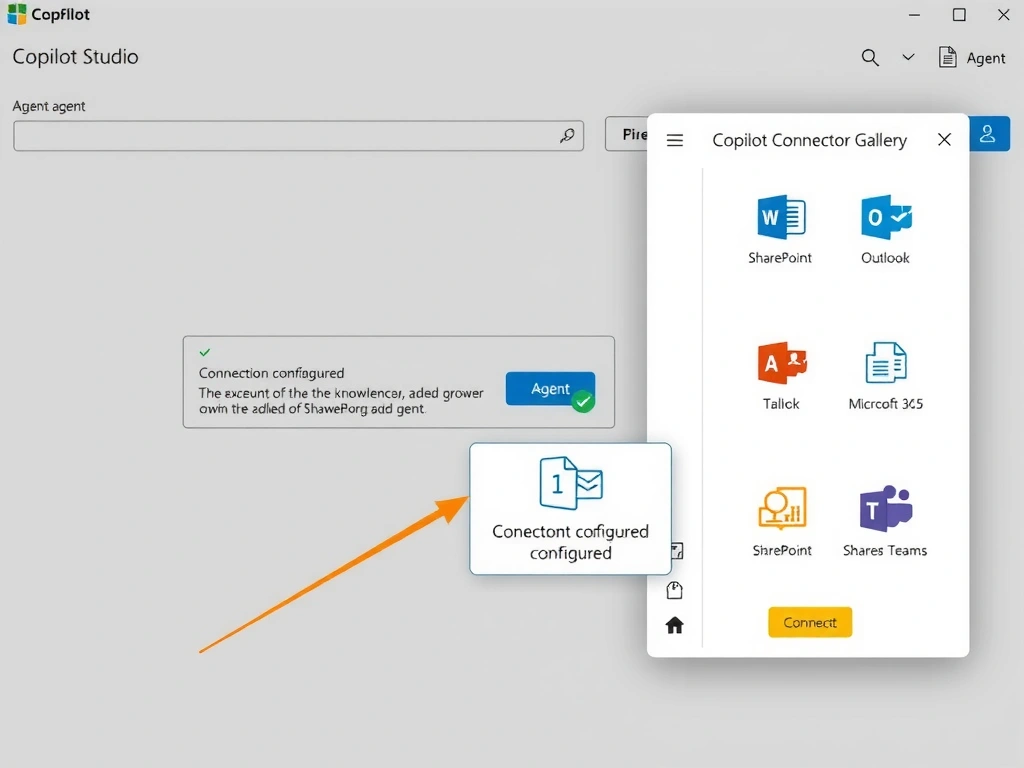Click the green checkmark in Connection configured card
Viewport: 1024px width, 768px height.
205,352
